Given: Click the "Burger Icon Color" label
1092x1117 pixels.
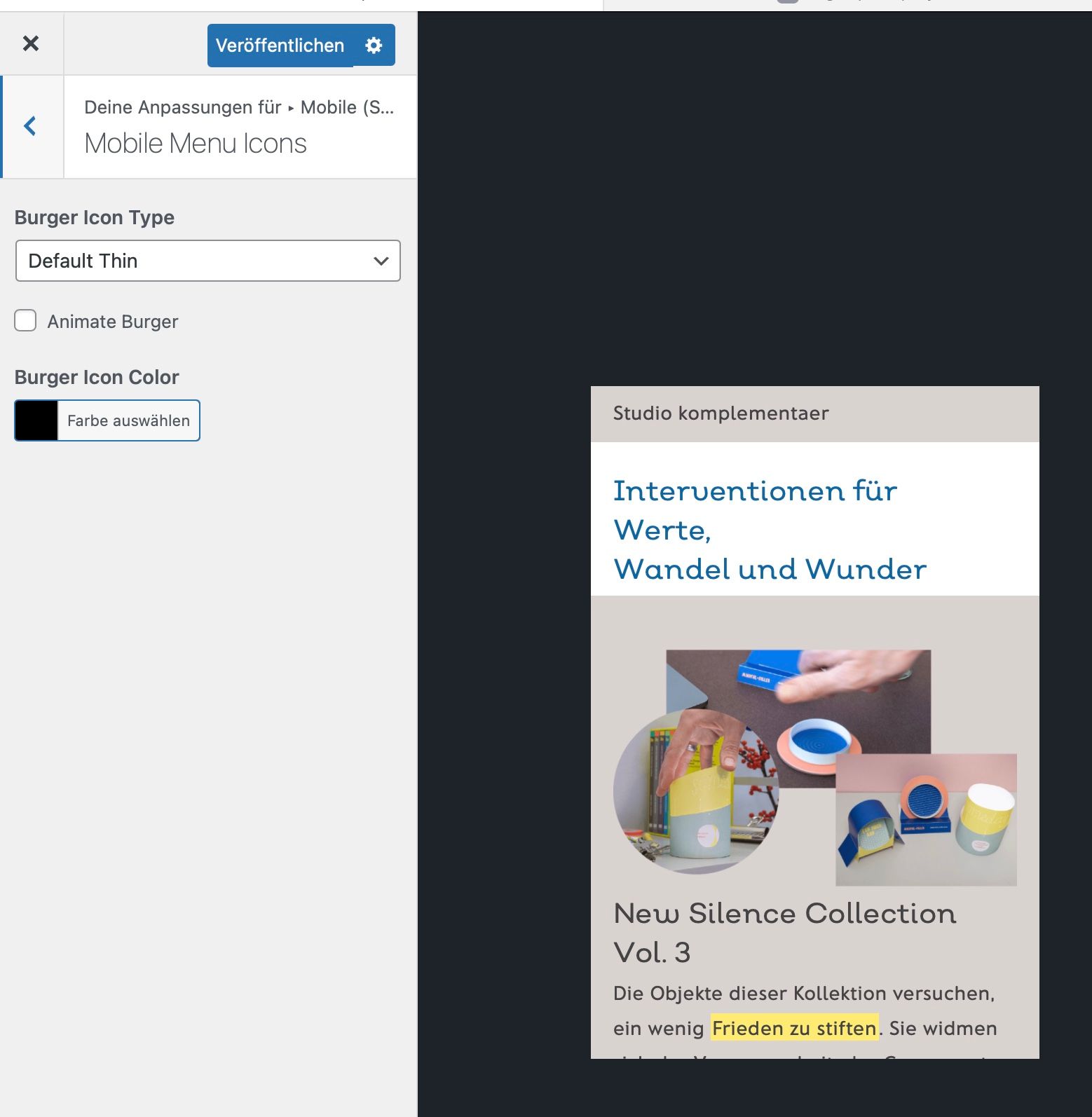Looking at the screenshot, I should [97, 377].
